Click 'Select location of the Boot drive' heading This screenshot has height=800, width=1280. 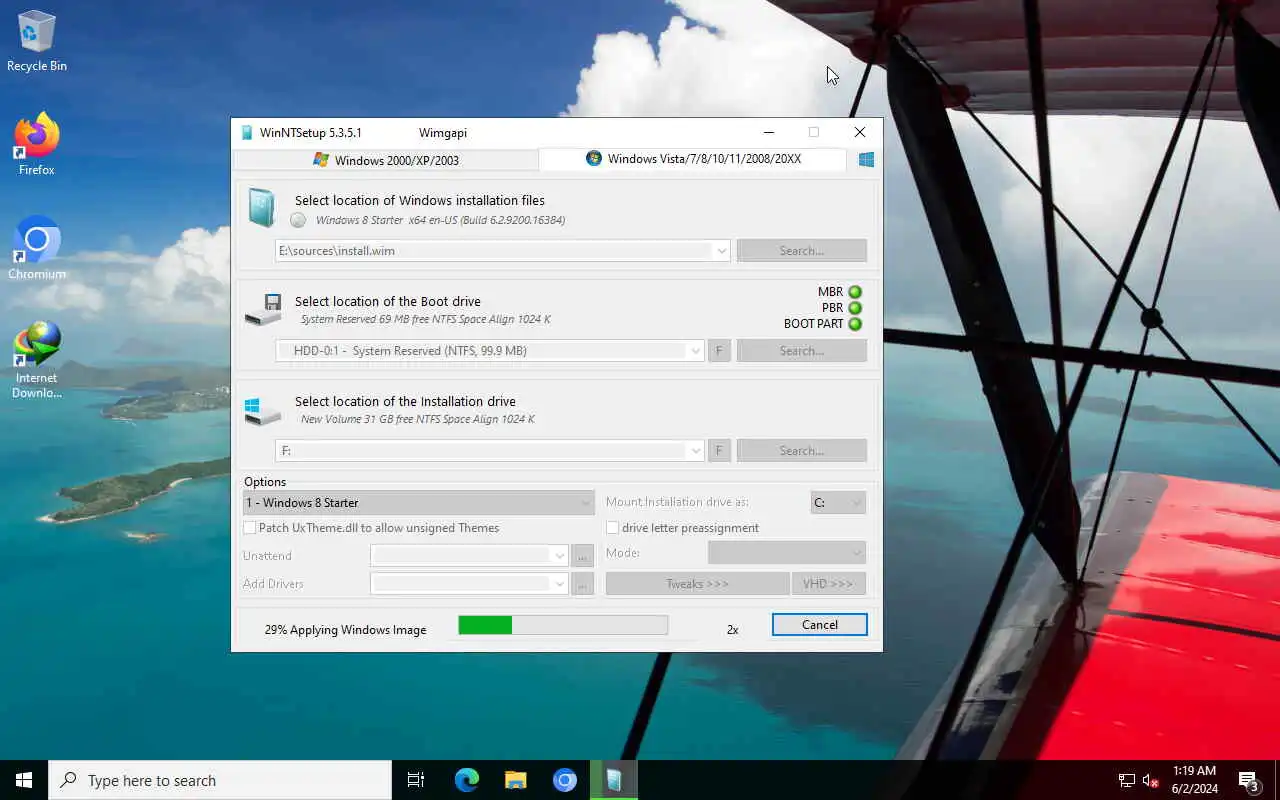(388, 301)
